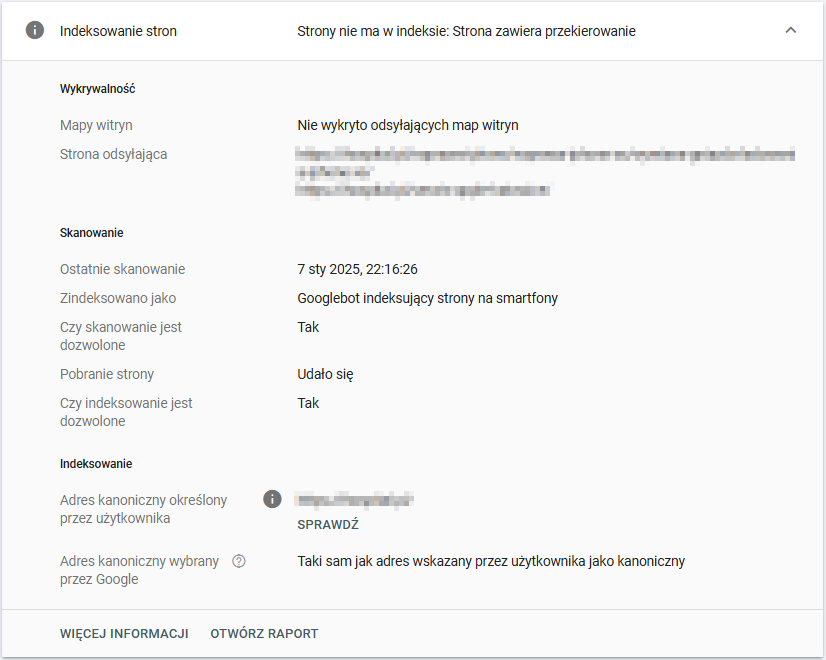The height and width of the screenshot is (660, 826).
Task: Click the Indeksowanie stron header title
Action: tap(118, 31)
